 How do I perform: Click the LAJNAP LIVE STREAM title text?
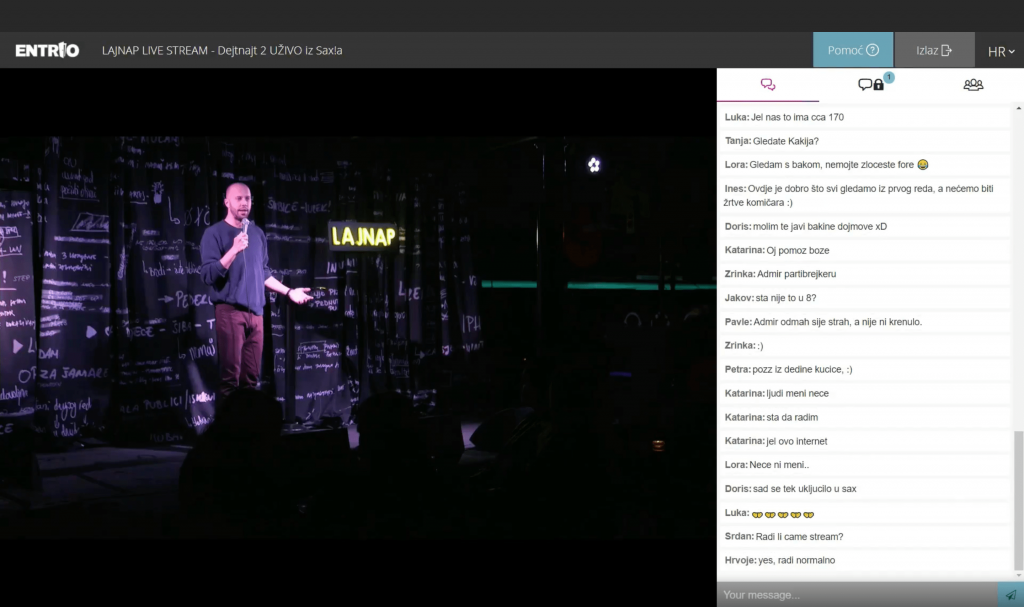[x=222, y=50]
